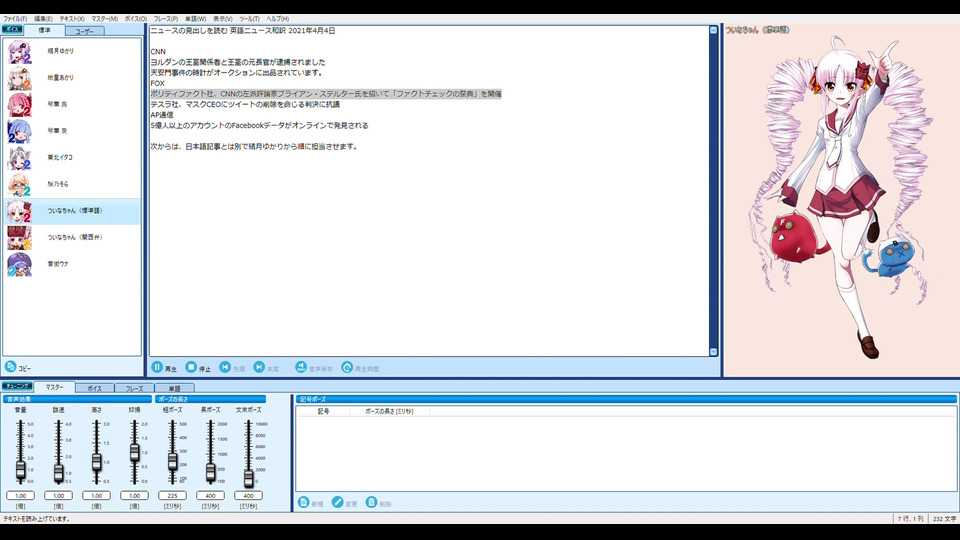This screenshot has height=540, width=960.
Task: Open the マスター(M) menu
Action: pos(105,19)
